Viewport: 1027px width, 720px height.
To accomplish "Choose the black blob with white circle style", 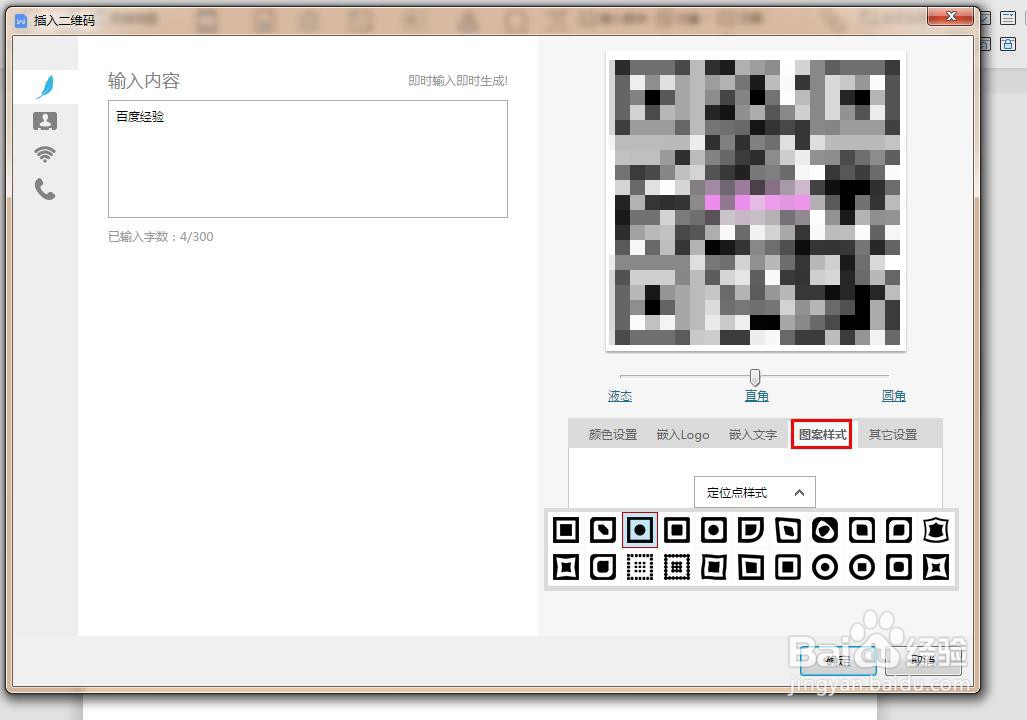I will (825, 530).
